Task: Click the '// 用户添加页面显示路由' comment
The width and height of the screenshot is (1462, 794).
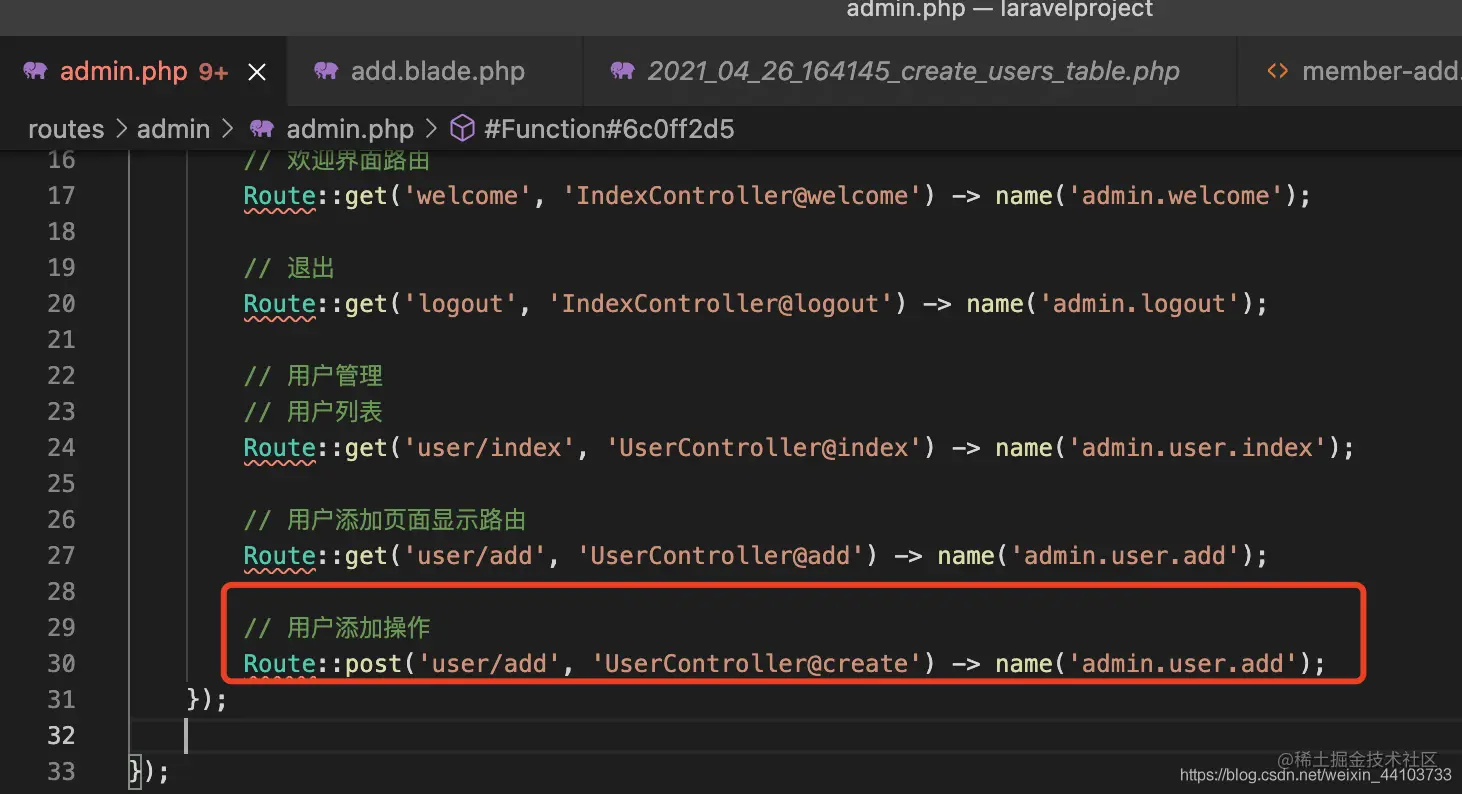Action: pos(385,520)
